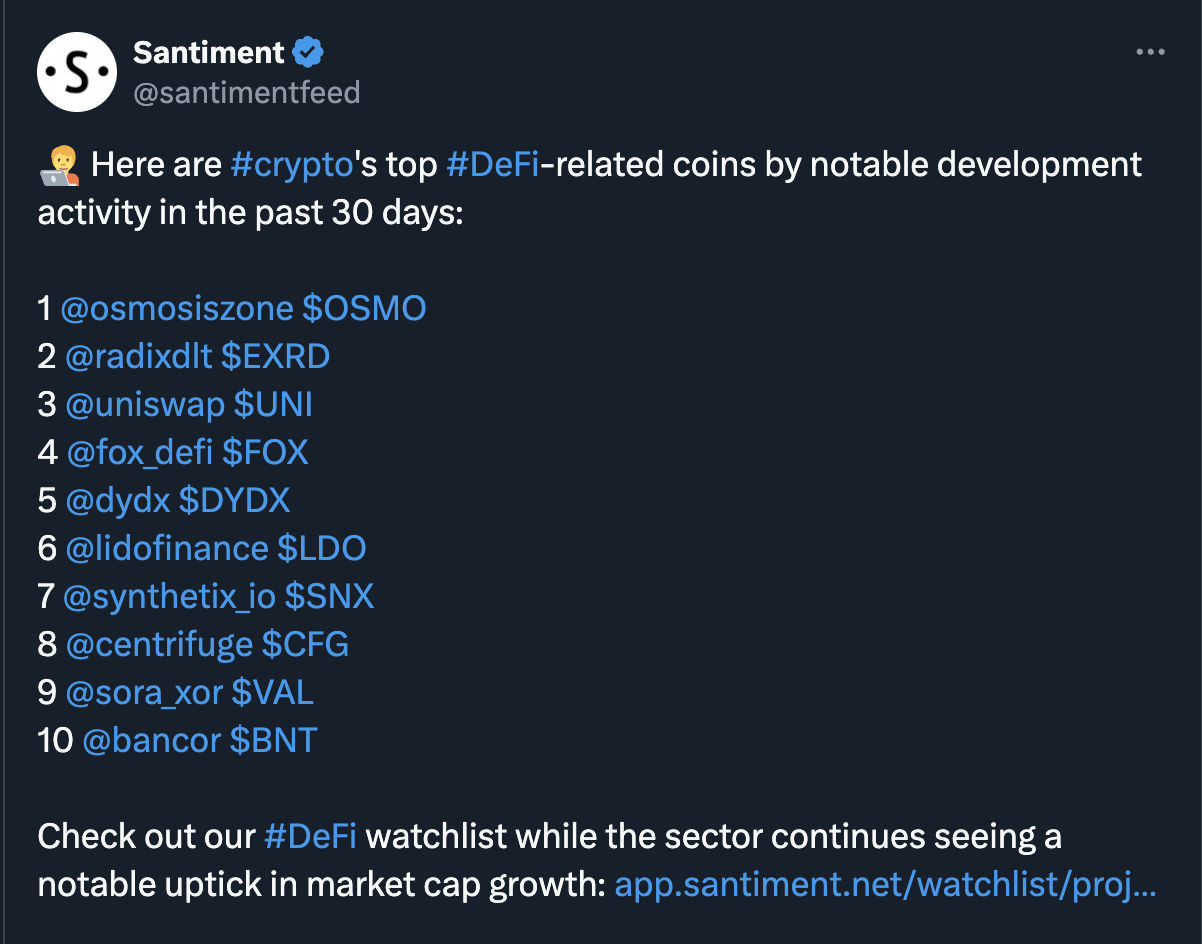Click the $VAL cashtag
Viewport: 1202px width, 944px height.
point(272,693)
